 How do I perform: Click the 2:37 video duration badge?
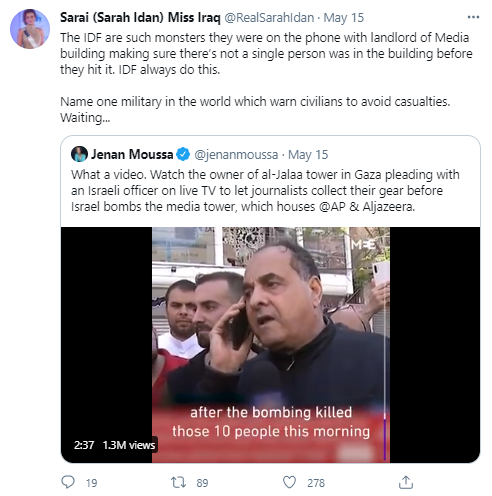[x=84, y=445]
